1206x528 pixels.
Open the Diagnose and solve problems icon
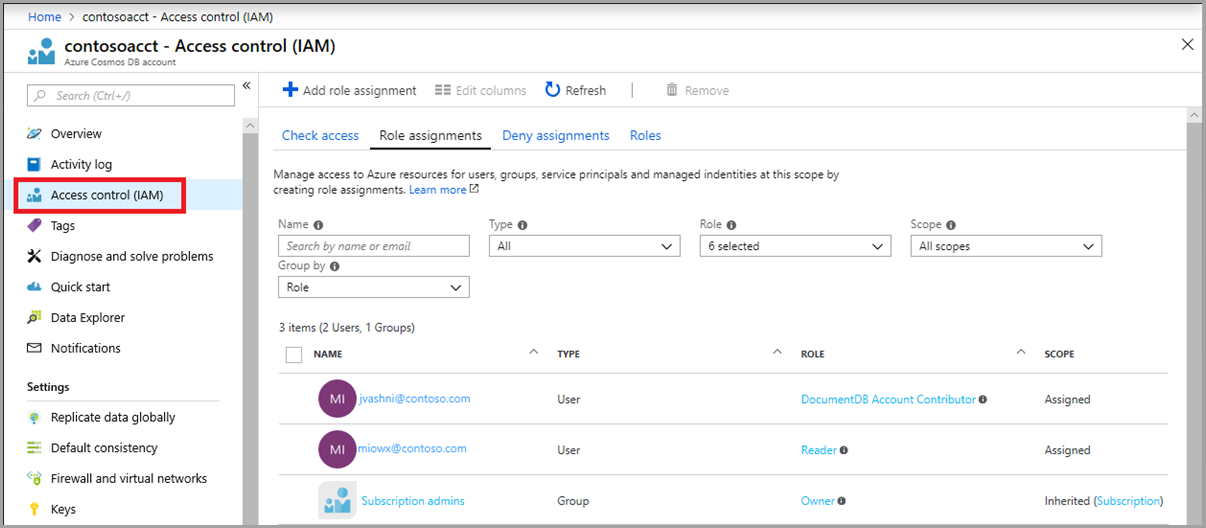pyautogui.click(x=35, y=257)
